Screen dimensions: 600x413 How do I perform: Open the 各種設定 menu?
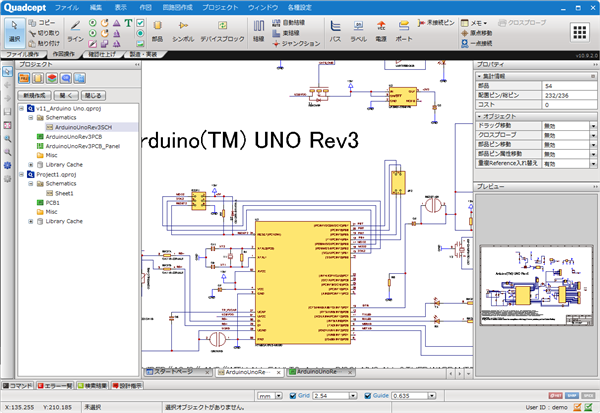tap(300, 7)
